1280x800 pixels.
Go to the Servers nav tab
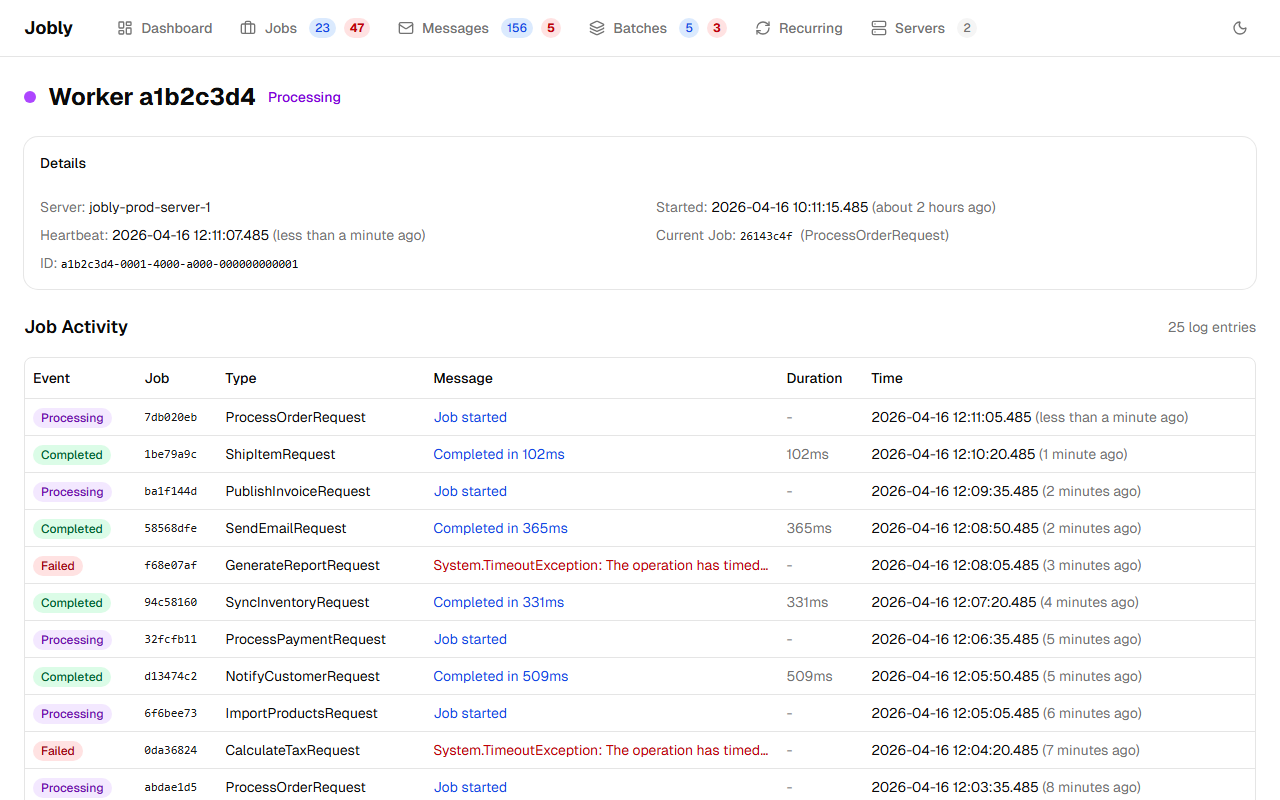coord(919,28)
